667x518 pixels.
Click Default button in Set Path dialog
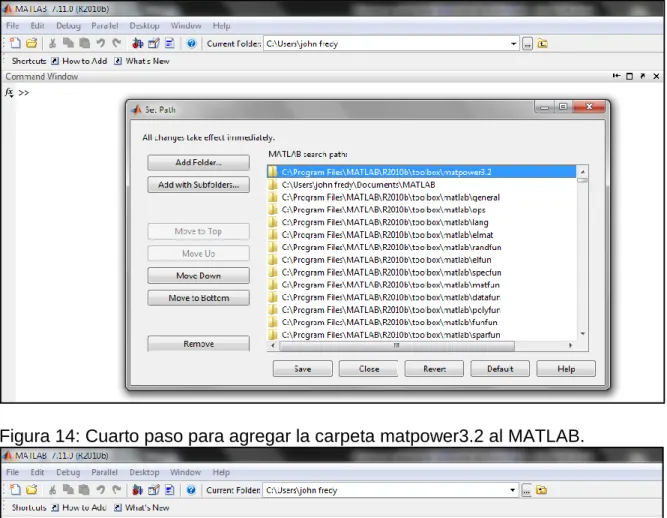click(x=500, y=369)
